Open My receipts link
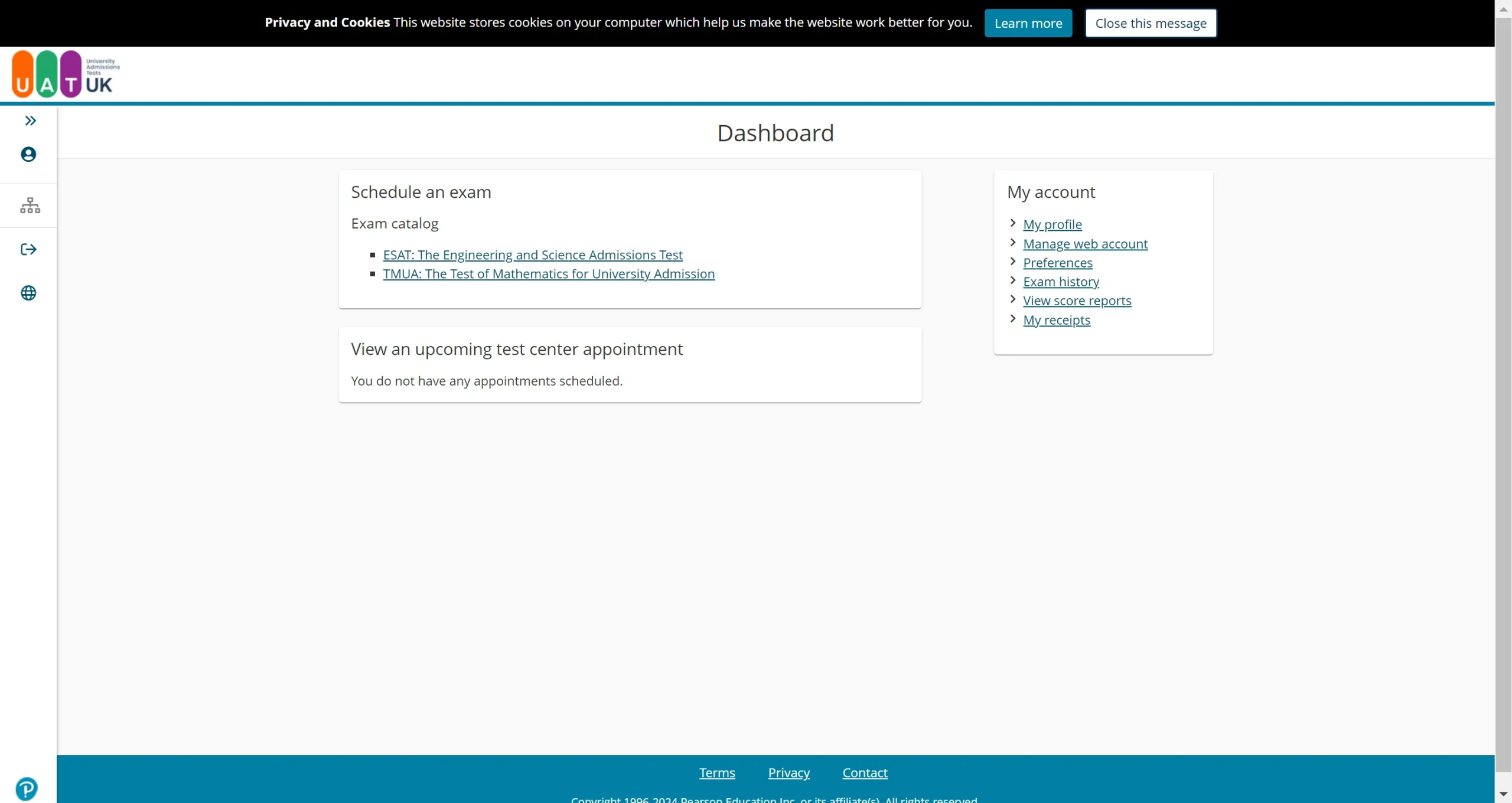Viewport: 1512px width, 803px height. 1057,320
